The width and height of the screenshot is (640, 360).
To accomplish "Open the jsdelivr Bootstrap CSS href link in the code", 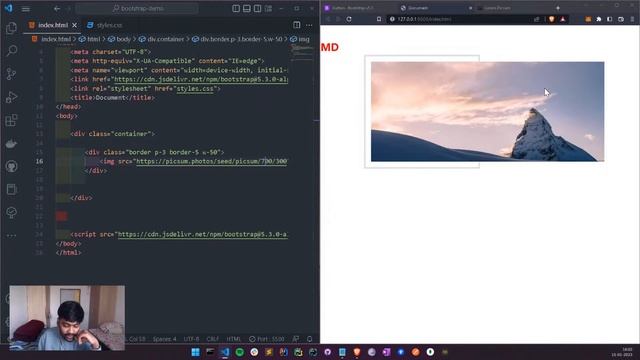I will coord(201,79).
